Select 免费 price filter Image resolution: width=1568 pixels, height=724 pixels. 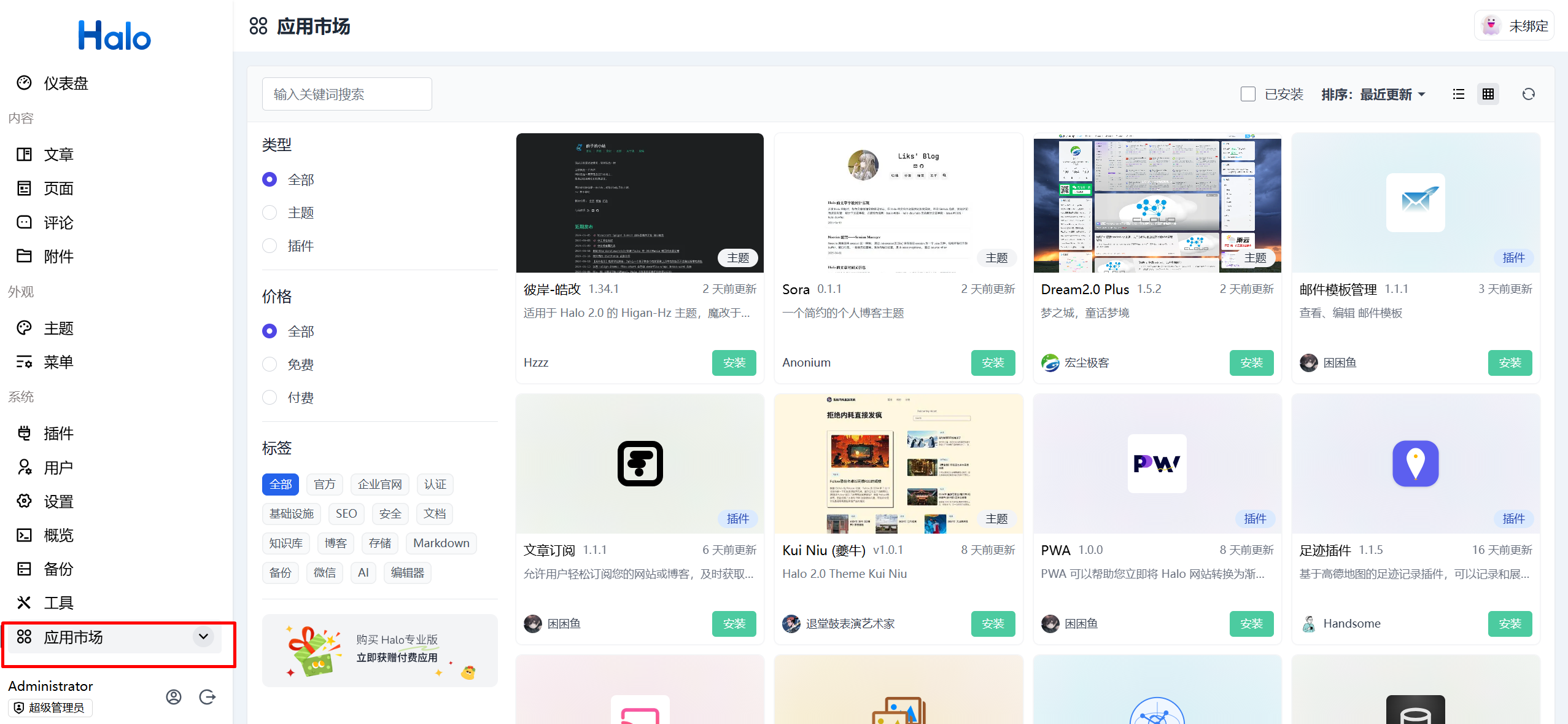tap(270, 364)
